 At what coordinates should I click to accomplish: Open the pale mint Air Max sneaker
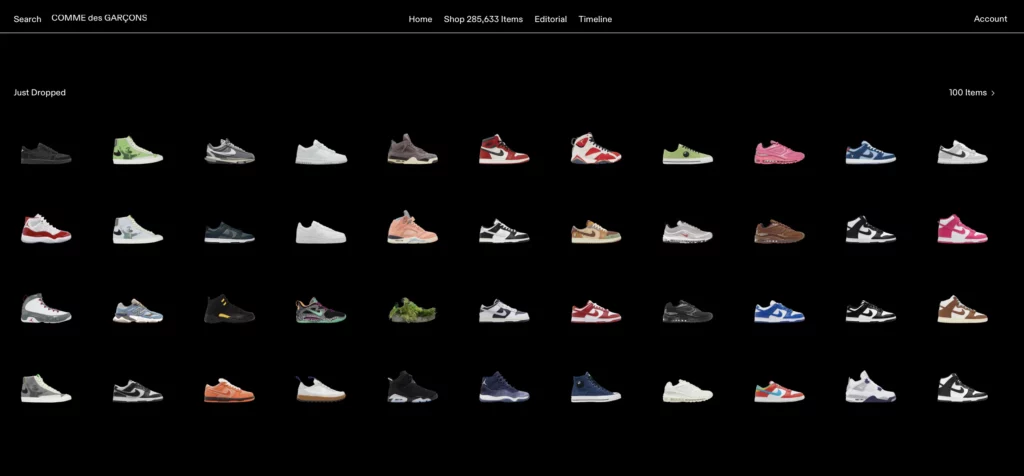pos(688,390)
